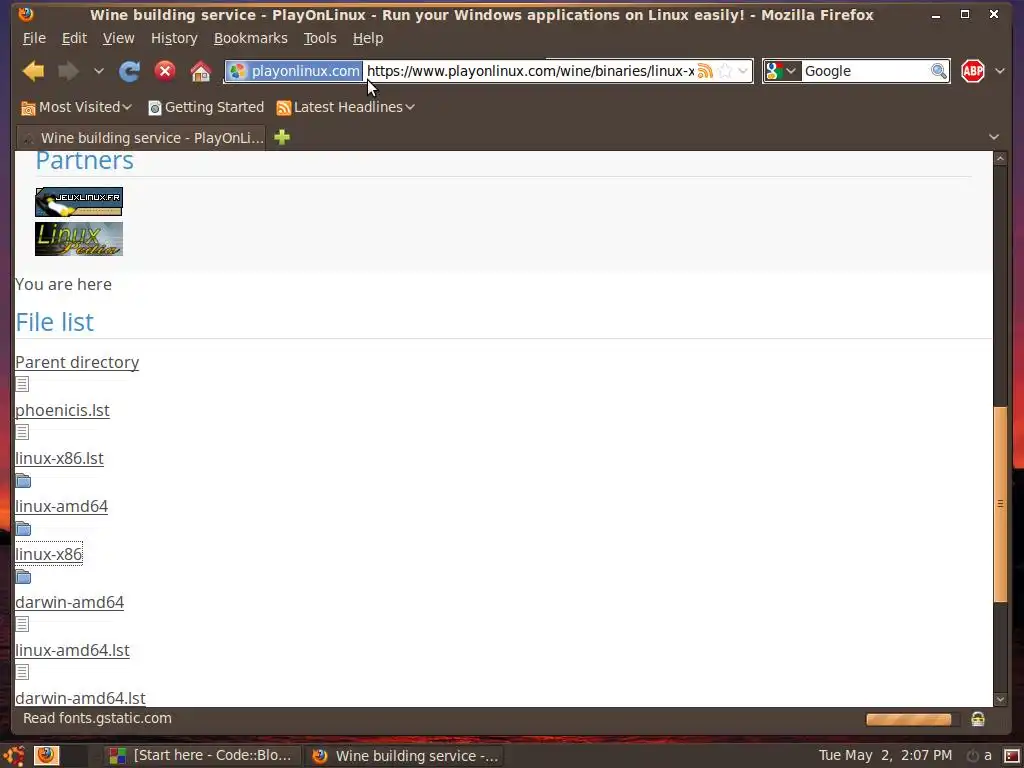Open the linux-x86 folder link
The height and width of the screenshot is (768, 1024).
49,554
